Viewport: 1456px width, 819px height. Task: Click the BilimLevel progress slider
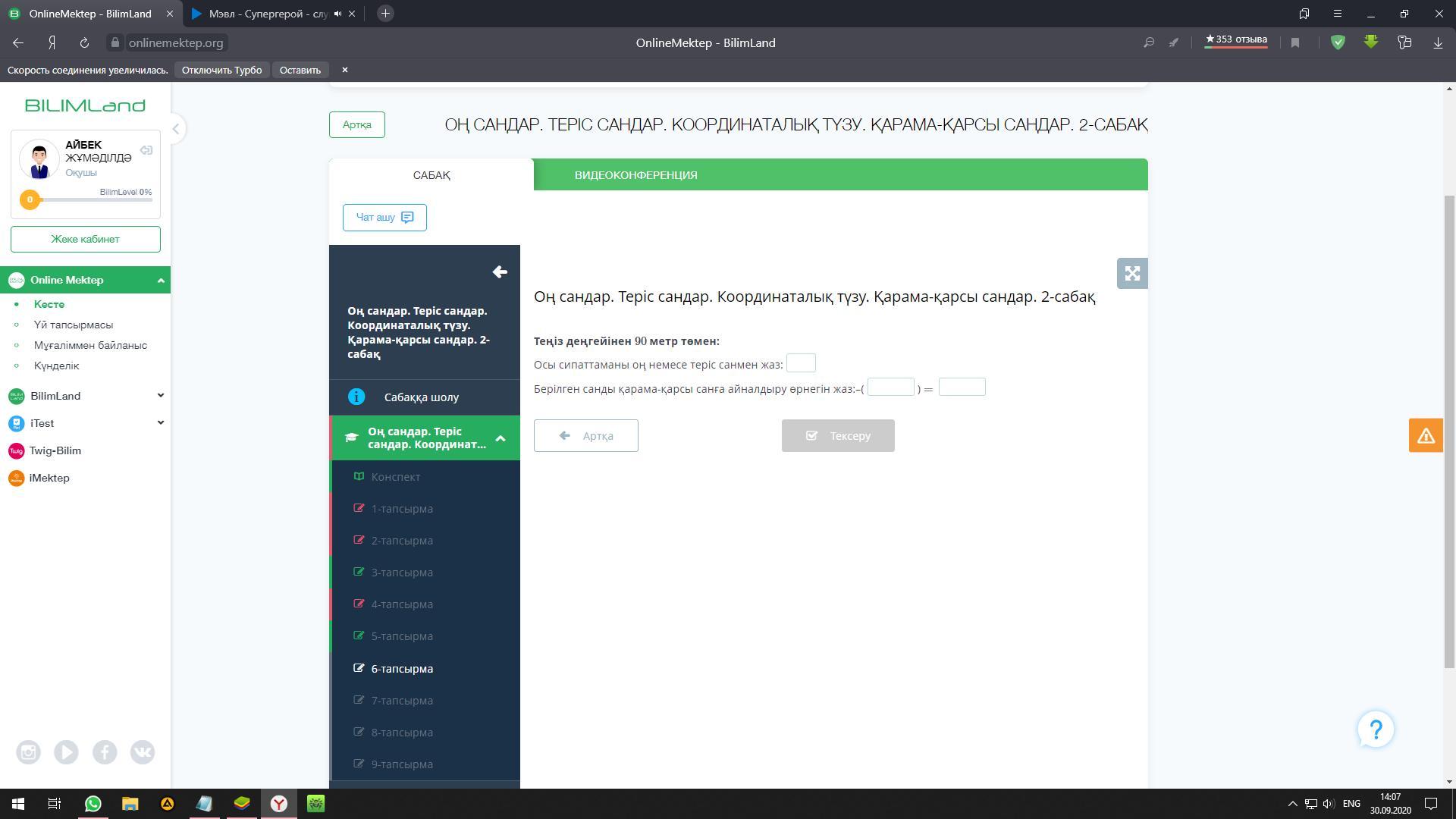pyautogui.click(x=91, y=200)
